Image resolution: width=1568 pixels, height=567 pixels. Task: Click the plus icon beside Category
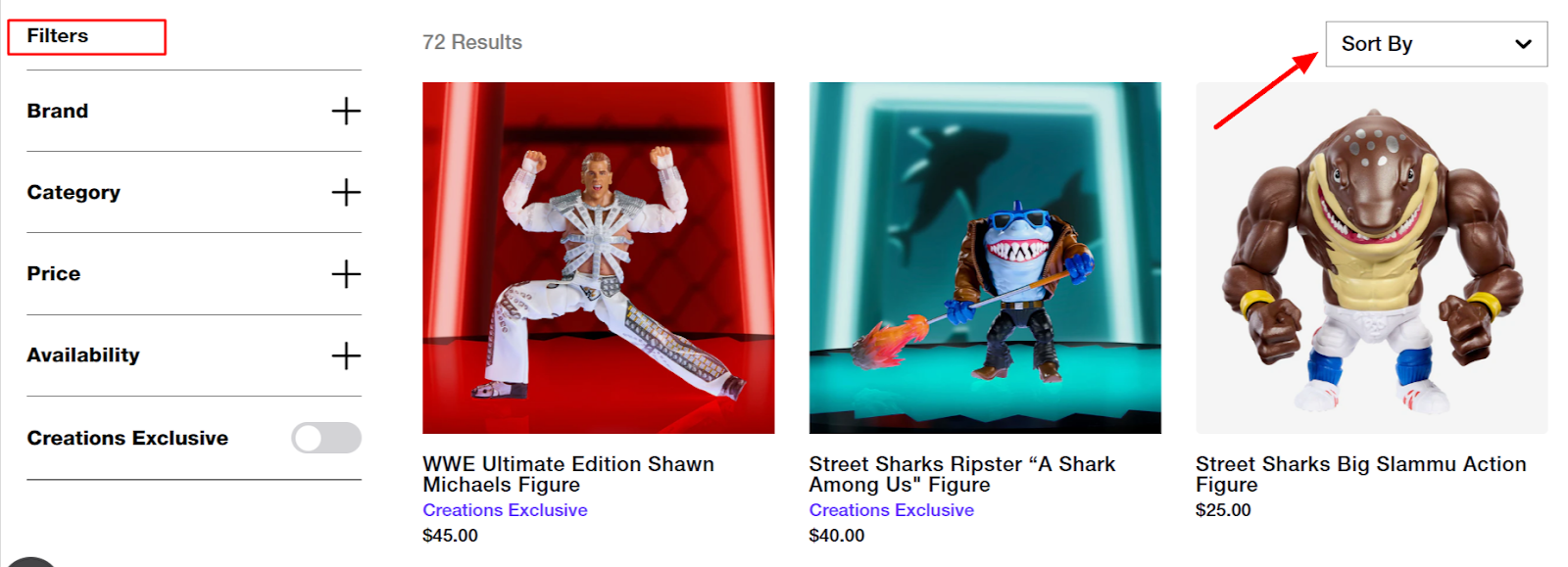(346, 192)
